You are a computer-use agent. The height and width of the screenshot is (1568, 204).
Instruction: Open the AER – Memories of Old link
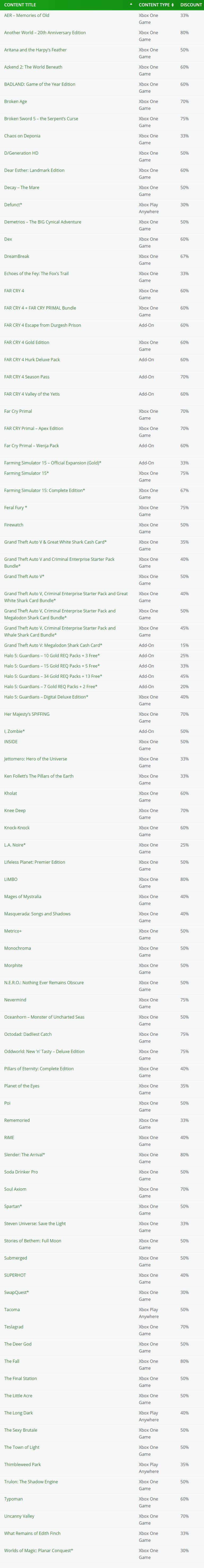(27, 15)
